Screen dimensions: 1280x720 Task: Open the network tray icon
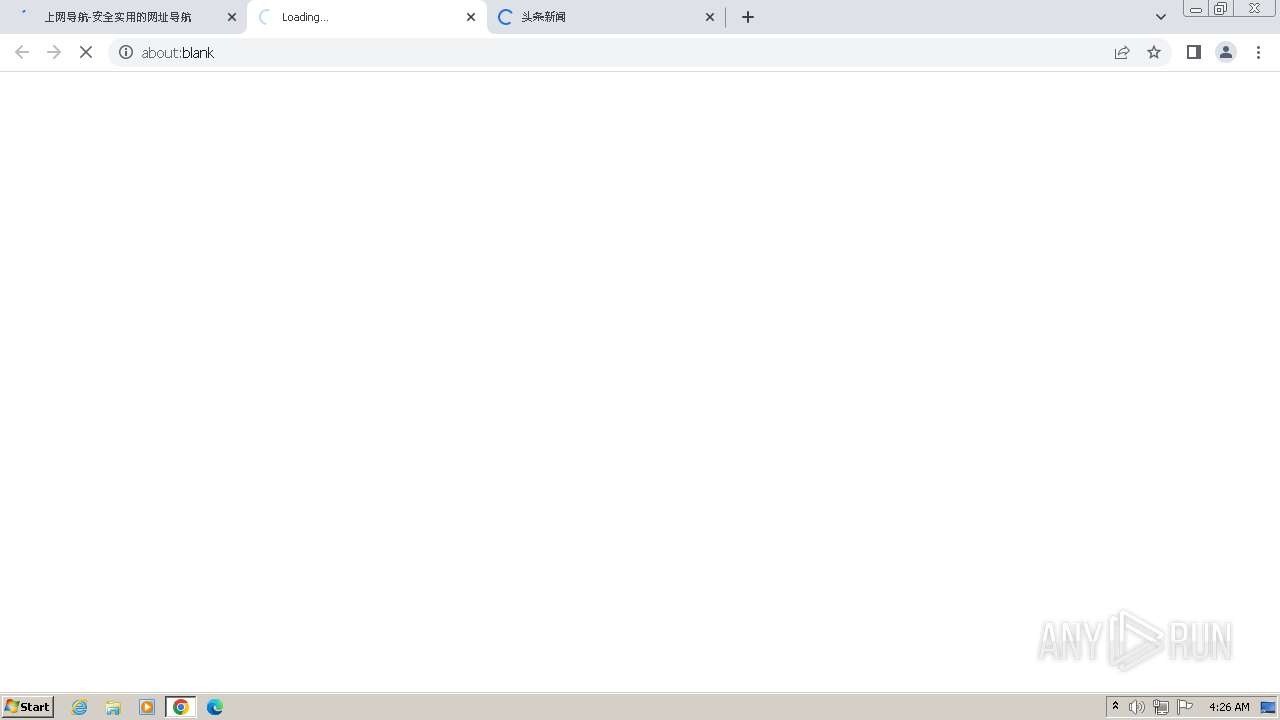point(1161,707)
